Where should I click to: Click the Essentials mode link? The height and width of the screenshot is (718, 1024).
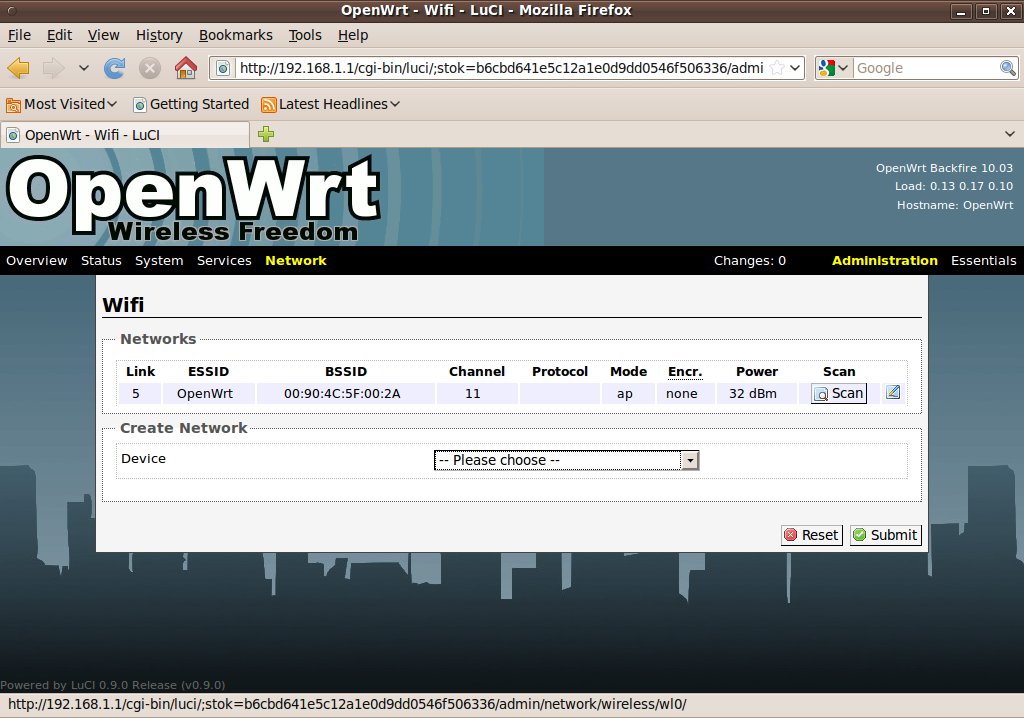983,261
